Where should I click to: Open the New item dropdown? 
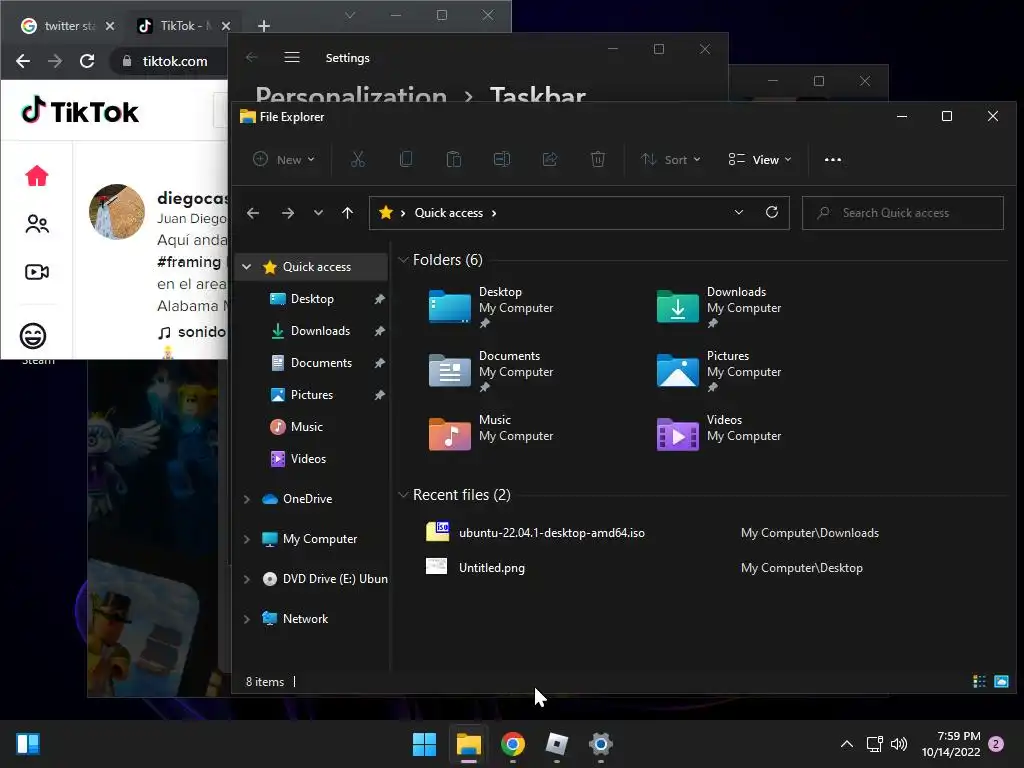click(x=284, y=159)
